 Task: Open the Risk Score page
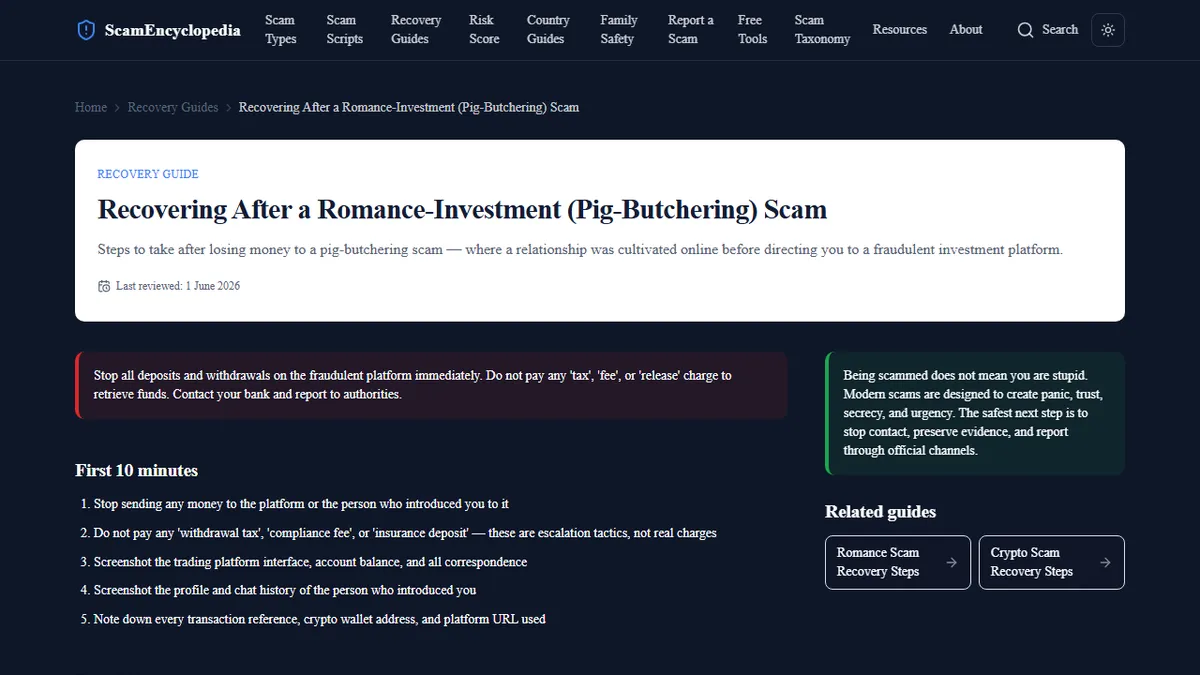[484, 30]
